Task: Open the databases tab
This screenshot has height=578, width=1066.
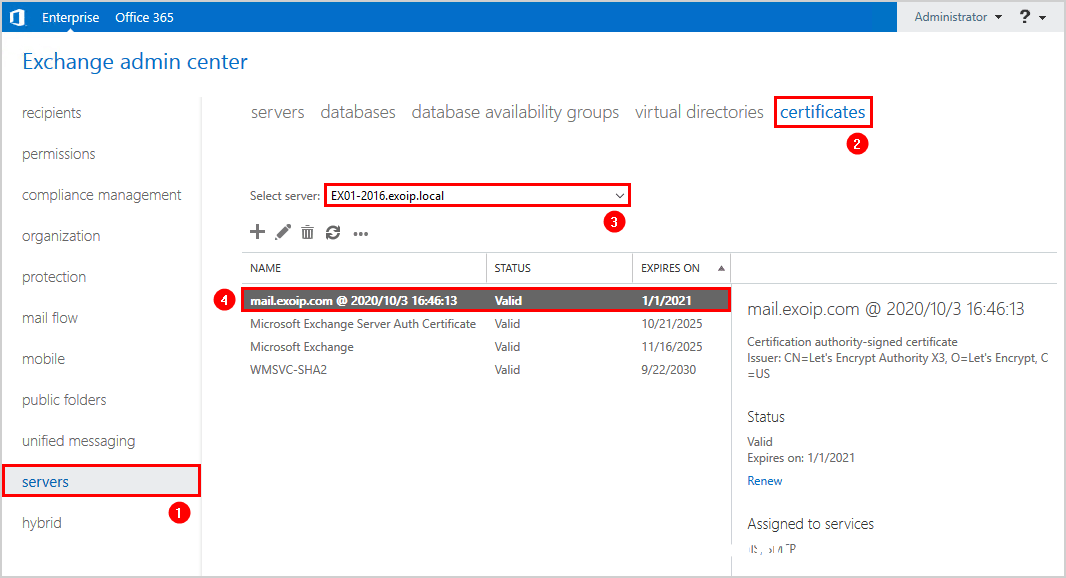Action: click(358, 112)
